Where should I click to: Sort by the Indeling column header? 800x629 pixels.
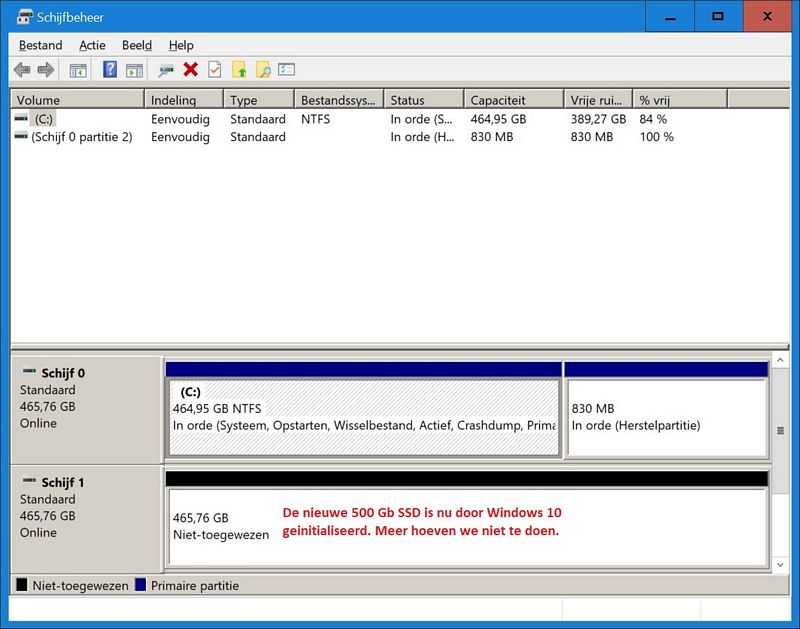(184, 99)
